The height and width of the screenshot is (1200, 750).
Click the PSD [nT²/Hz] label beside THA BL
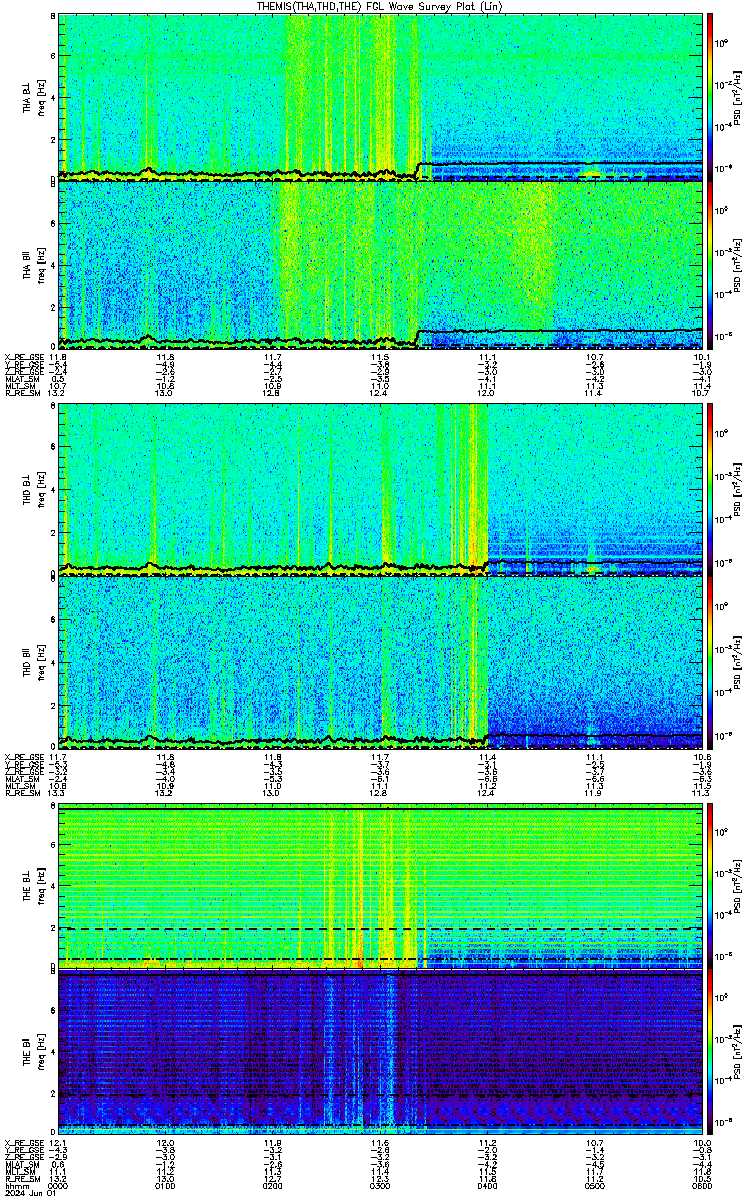coord(736,97)
